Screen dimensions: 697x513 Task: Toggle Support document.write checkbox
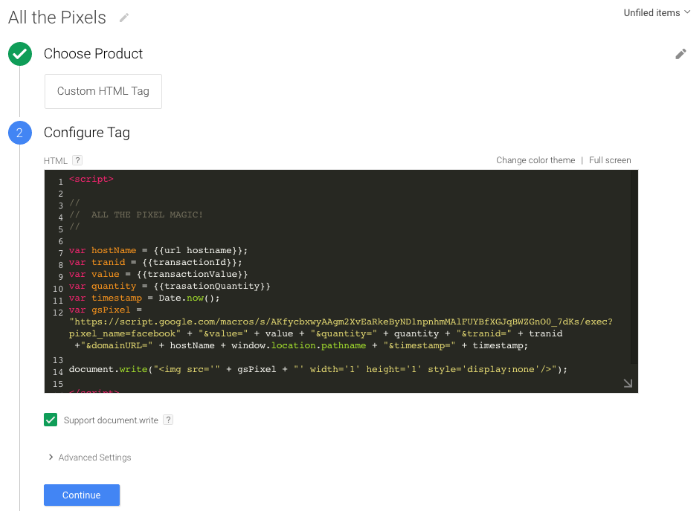point(51,420)
